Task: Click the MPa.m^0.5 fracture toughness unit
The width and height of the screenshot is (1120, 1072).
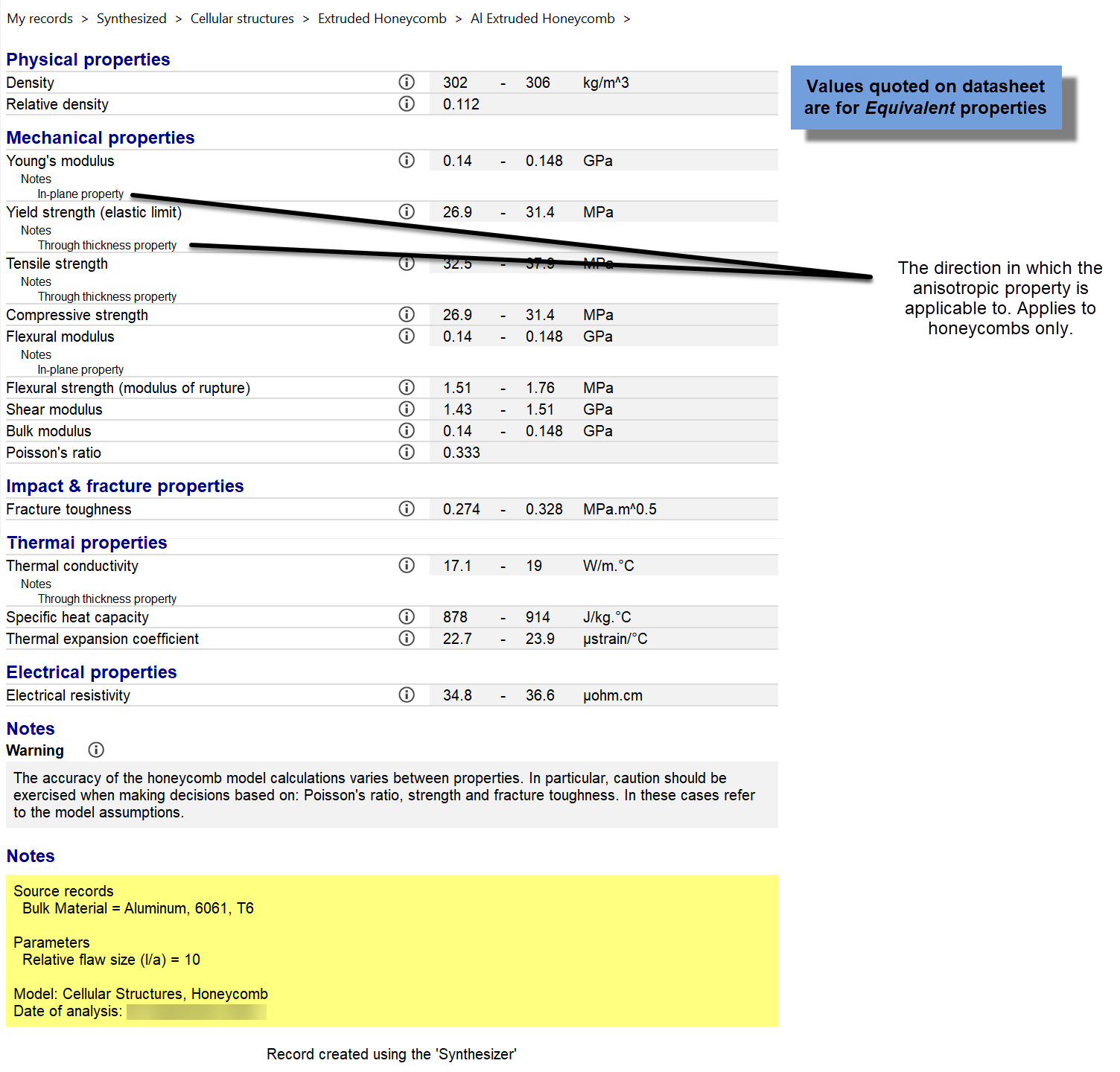Action: [x=620, y=509]
